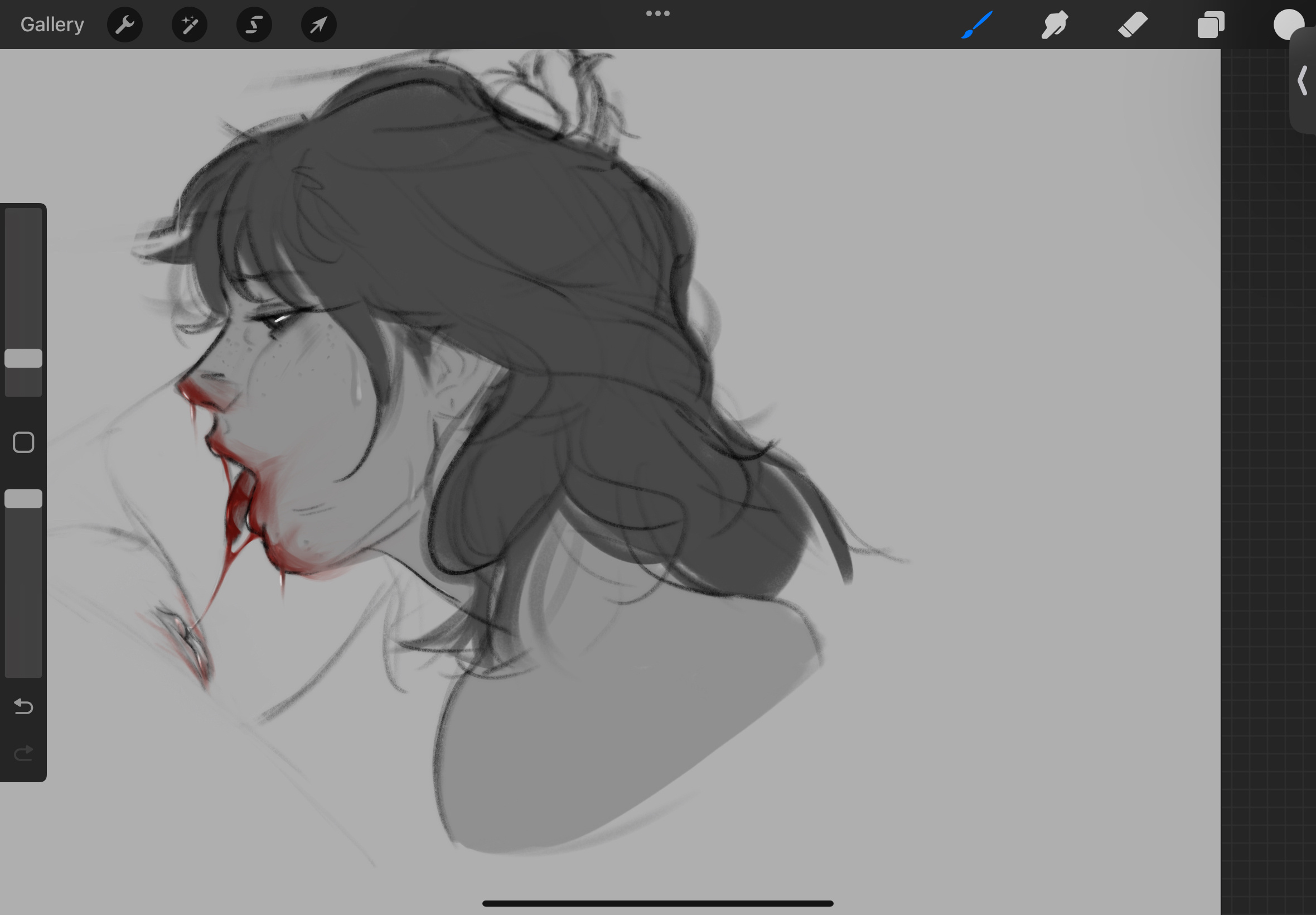Tap the Redo arrow in sidebar
1316x915 pixels.
pos(23,753)
